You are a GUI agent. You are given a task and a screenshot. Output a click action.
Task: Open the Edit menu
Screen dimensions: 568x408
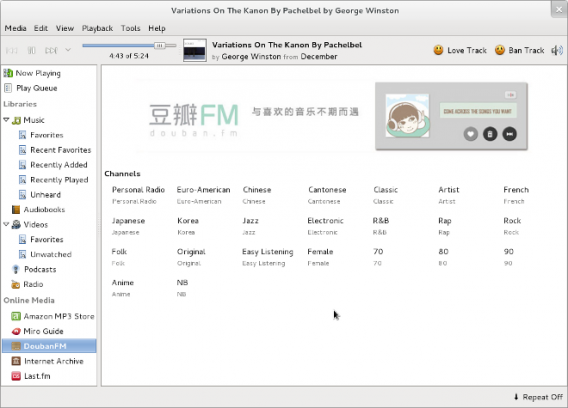click(41, 28)
